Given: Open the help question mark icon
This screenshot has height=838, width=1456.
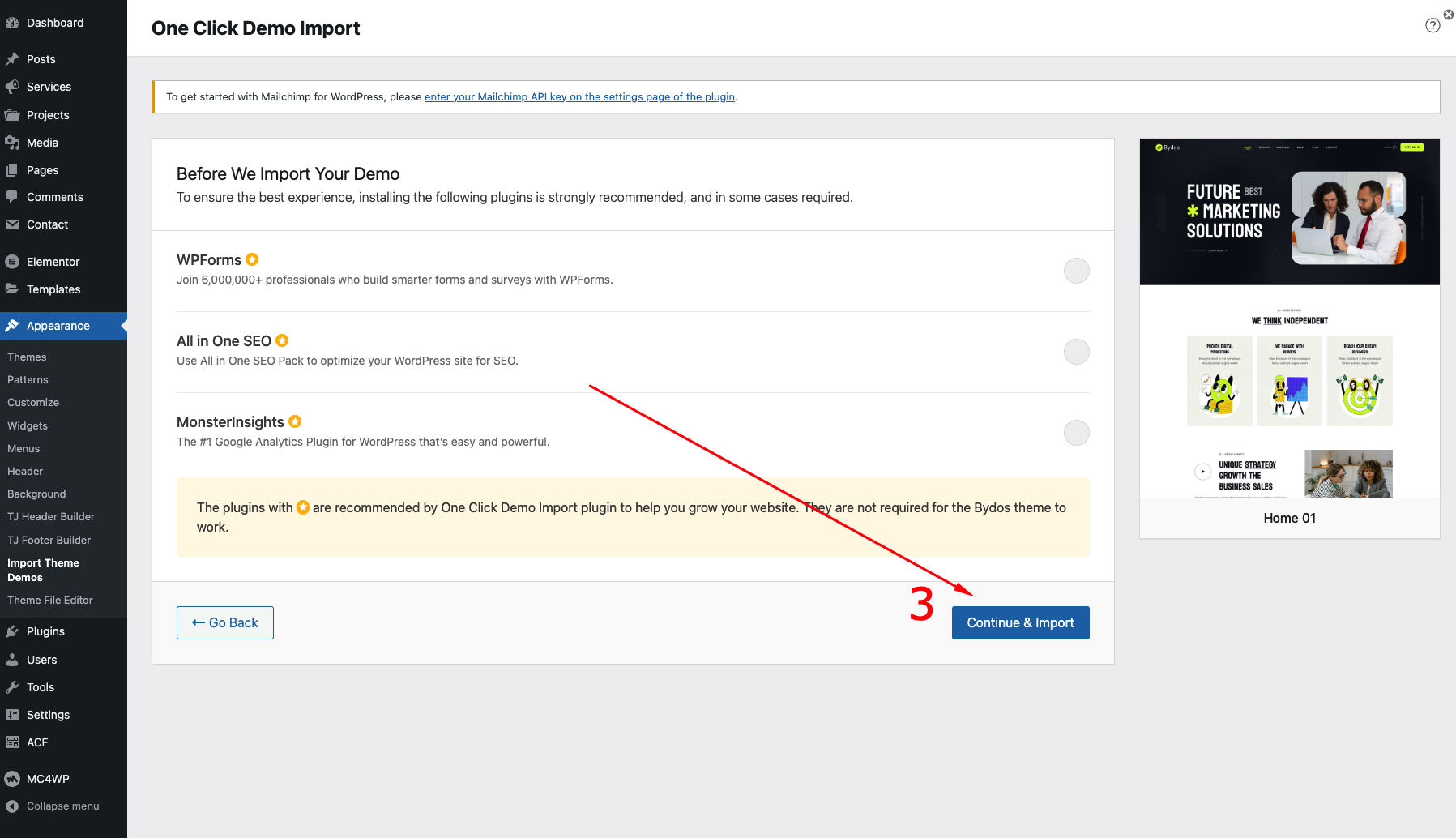Looking at the screenshot, I should click(x=1433, y=25).
